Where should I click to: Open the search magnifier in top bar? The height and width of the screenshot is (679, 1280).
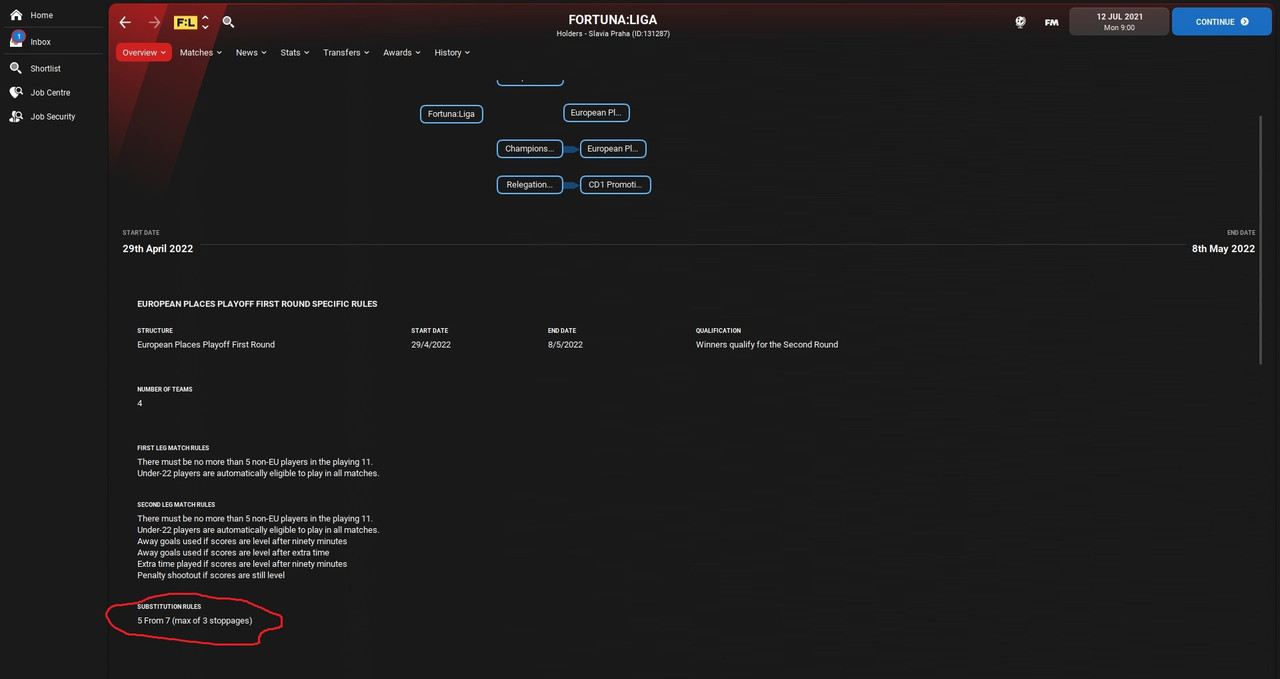click(x=229, y=22)
